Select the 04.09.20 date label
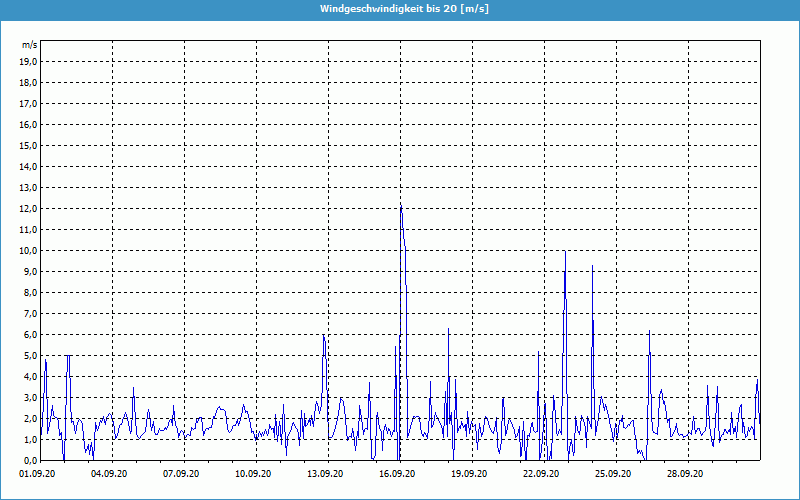This screenshot has height=500, width=800. 113,474
